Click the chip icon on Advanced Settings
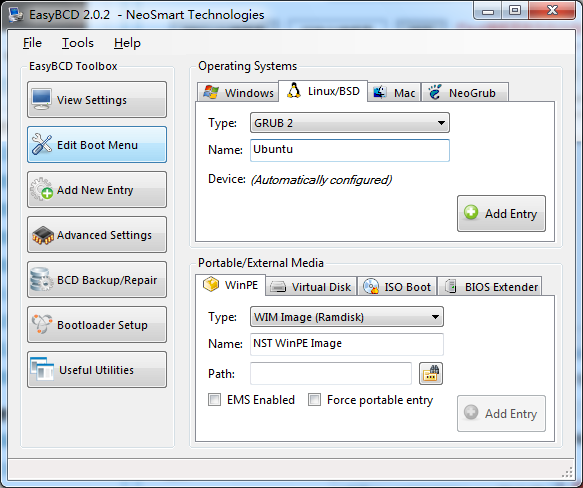583x488 pixels. click(x=42, y=235)
